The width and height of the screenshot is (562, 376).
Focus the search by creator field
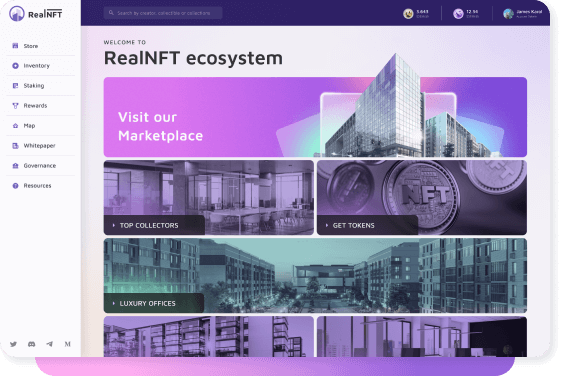[x=163, y=13]
